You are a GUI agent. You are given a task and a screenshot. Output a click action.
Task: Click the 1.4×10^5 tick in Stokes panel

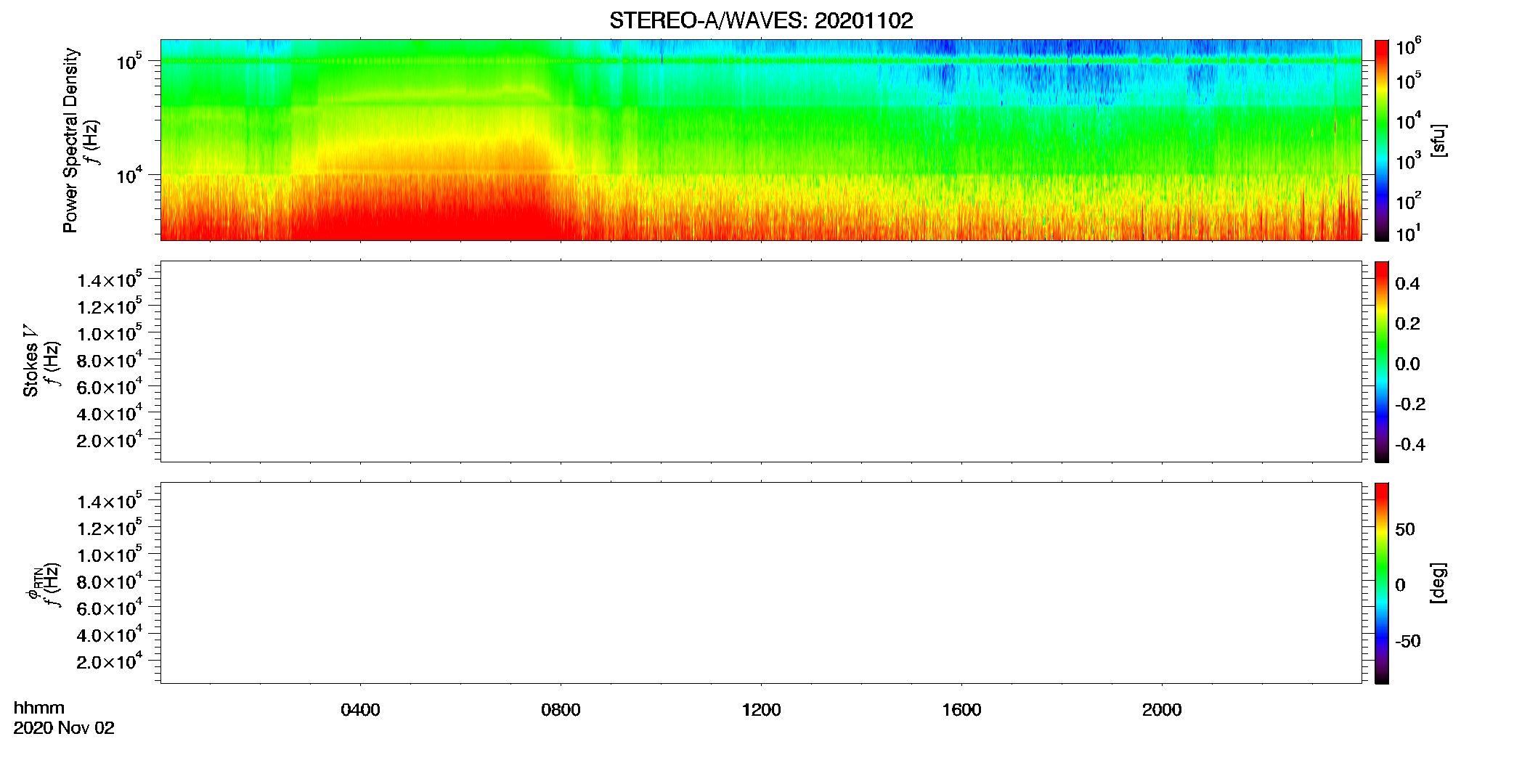[109, 279]
